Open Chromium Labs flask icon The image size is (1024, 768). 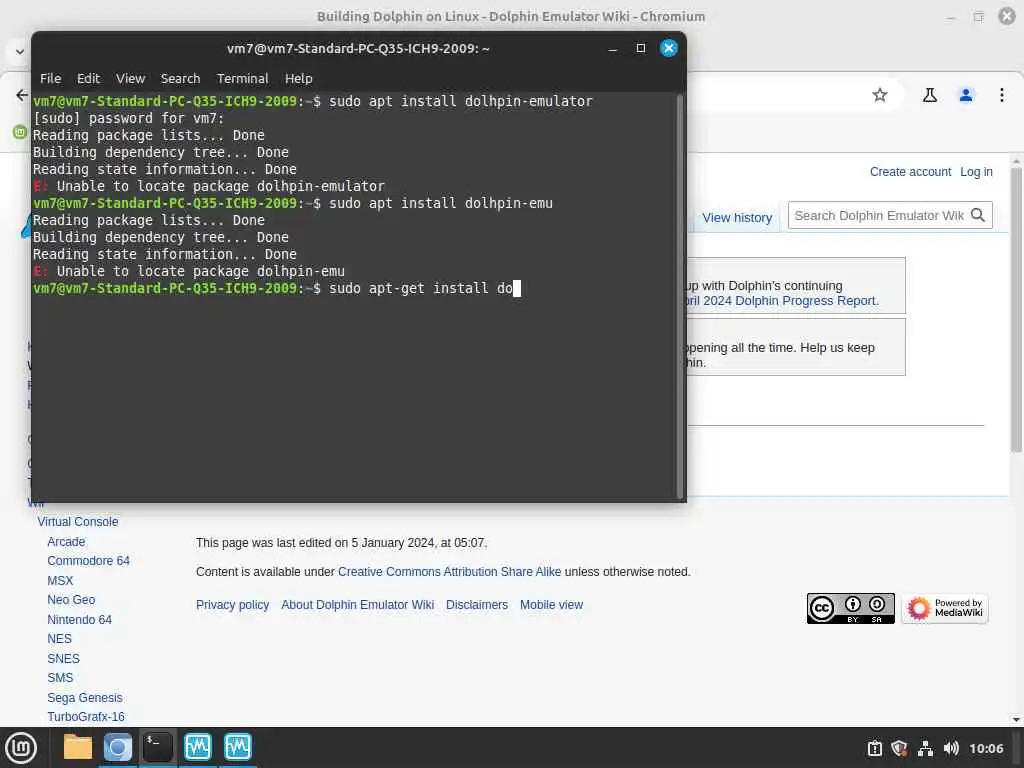click(x=930, y=95)
